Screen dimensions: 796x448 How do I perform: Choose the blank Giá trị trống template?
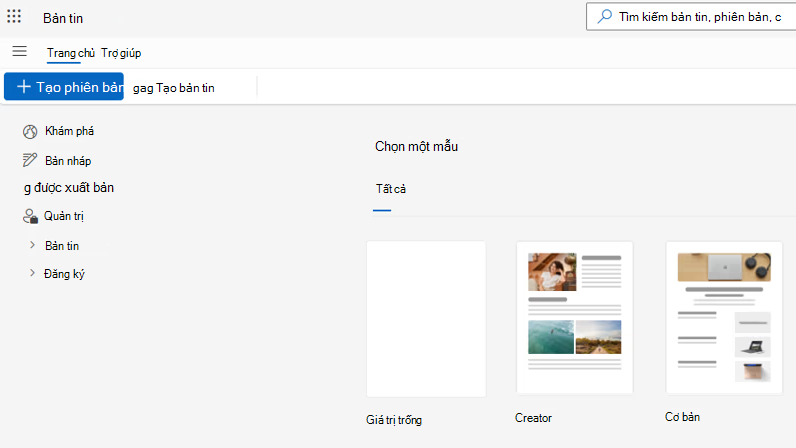[x=426, y=319]
